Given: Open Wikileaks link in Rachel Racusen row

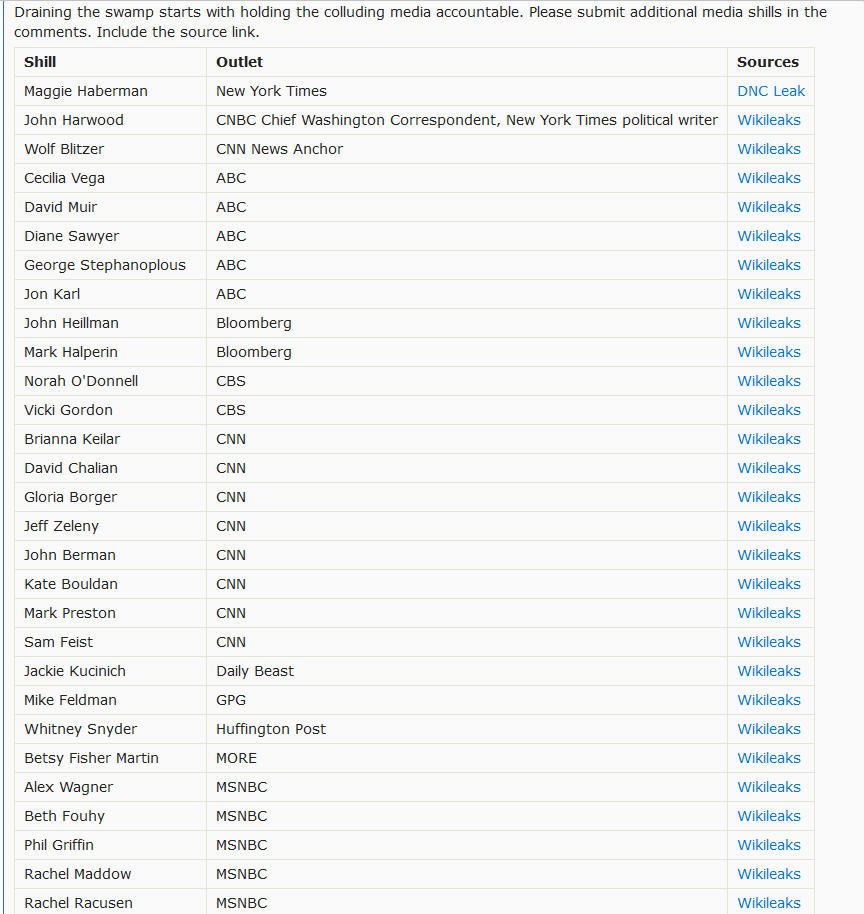Looking at the screenshot, I should tap(768, 903).
